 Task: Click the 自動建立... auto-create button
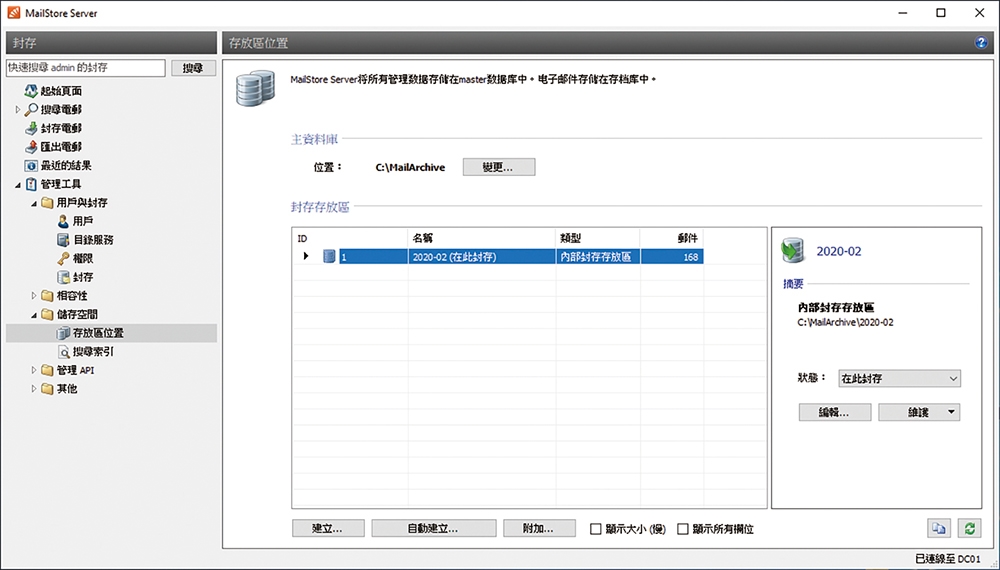point(434,529)
